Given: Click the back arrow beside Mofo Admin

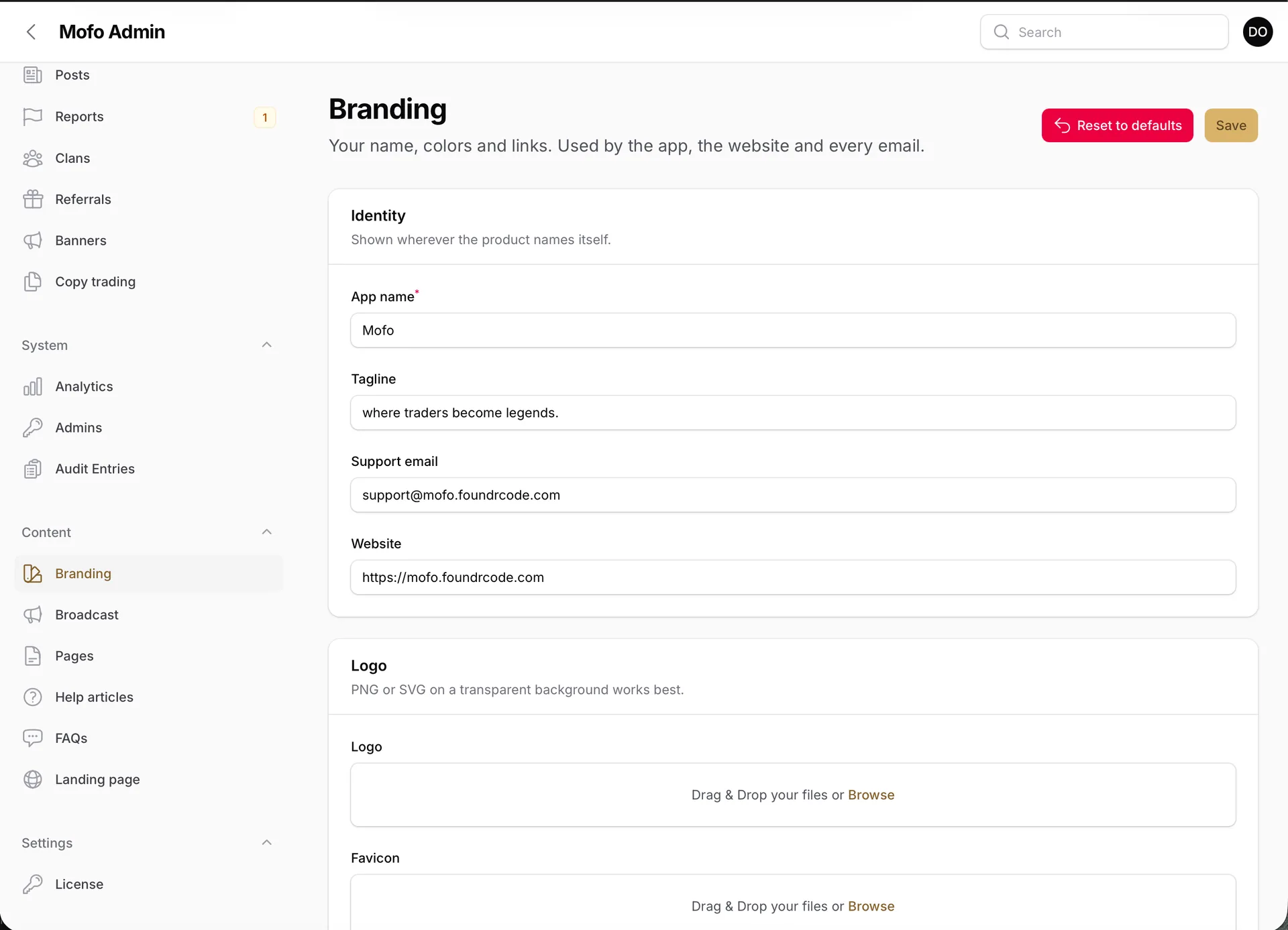Looking at the screenshot, I should 31,32.
